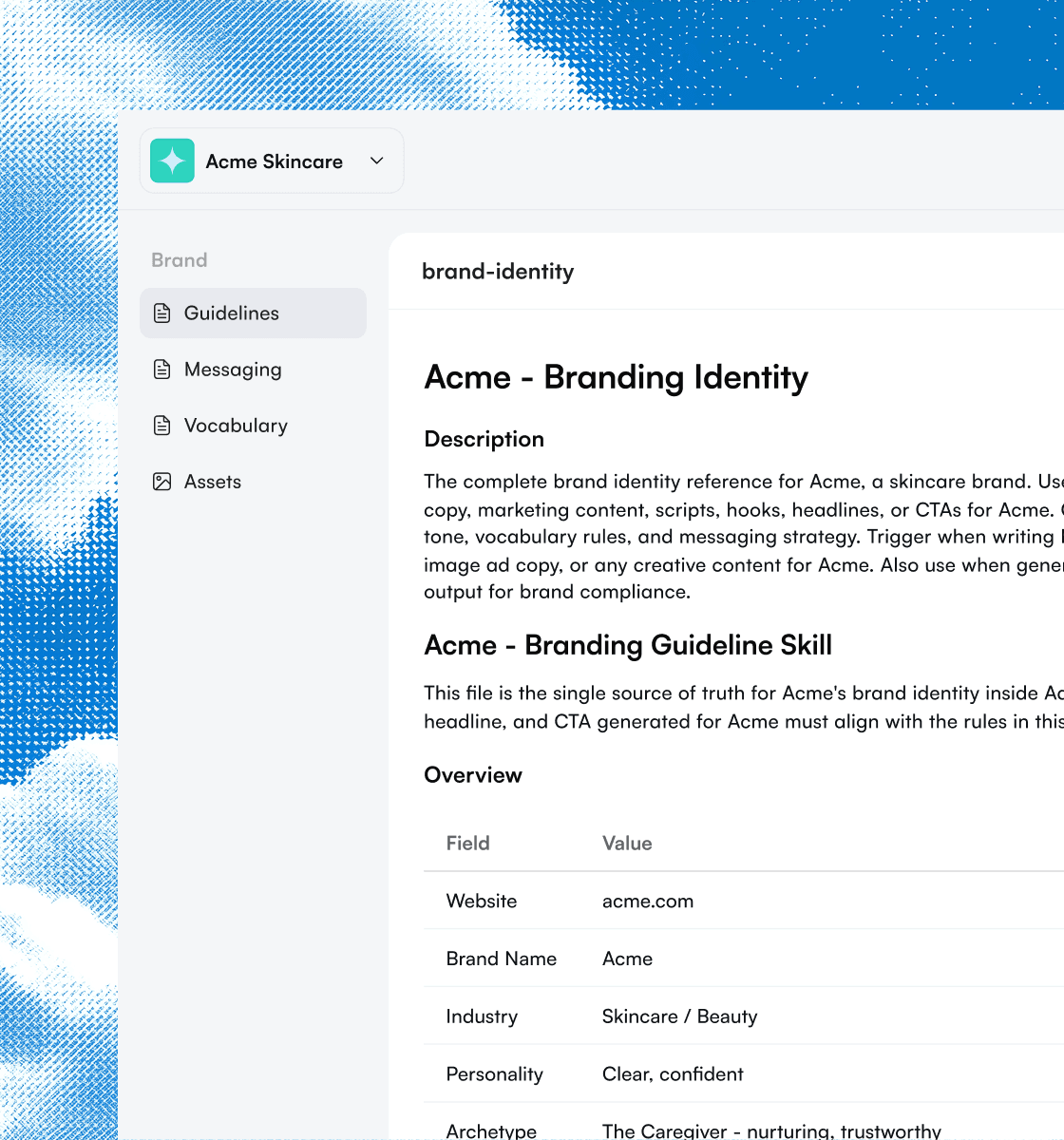Image resolution: width=1064 pixels, height=1140 pixels.
Task: Click the Brand Name table cell
Action: [x=502, y=959]
